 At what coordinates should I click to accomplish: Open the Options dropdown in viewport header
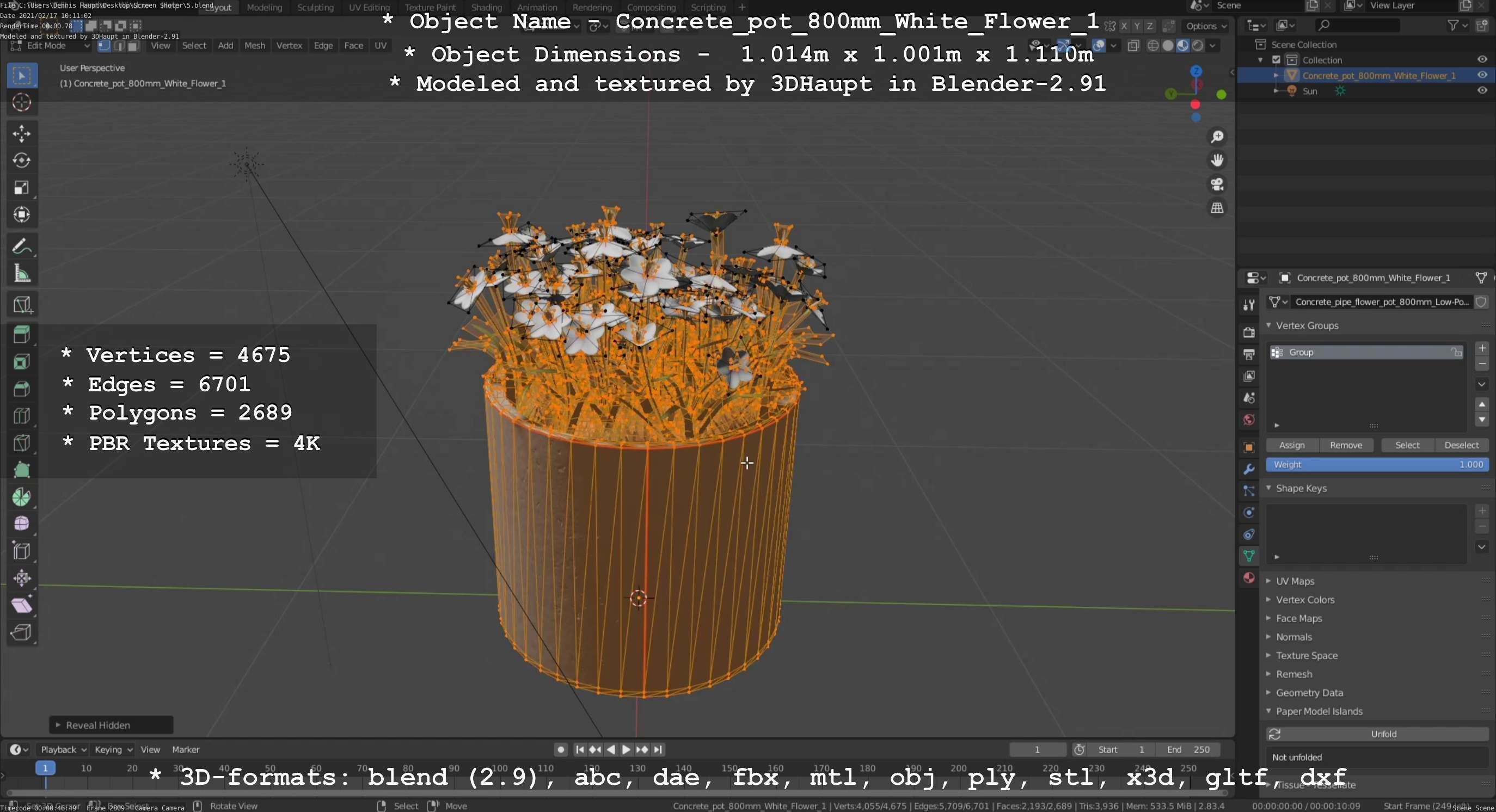[1206, 26]
